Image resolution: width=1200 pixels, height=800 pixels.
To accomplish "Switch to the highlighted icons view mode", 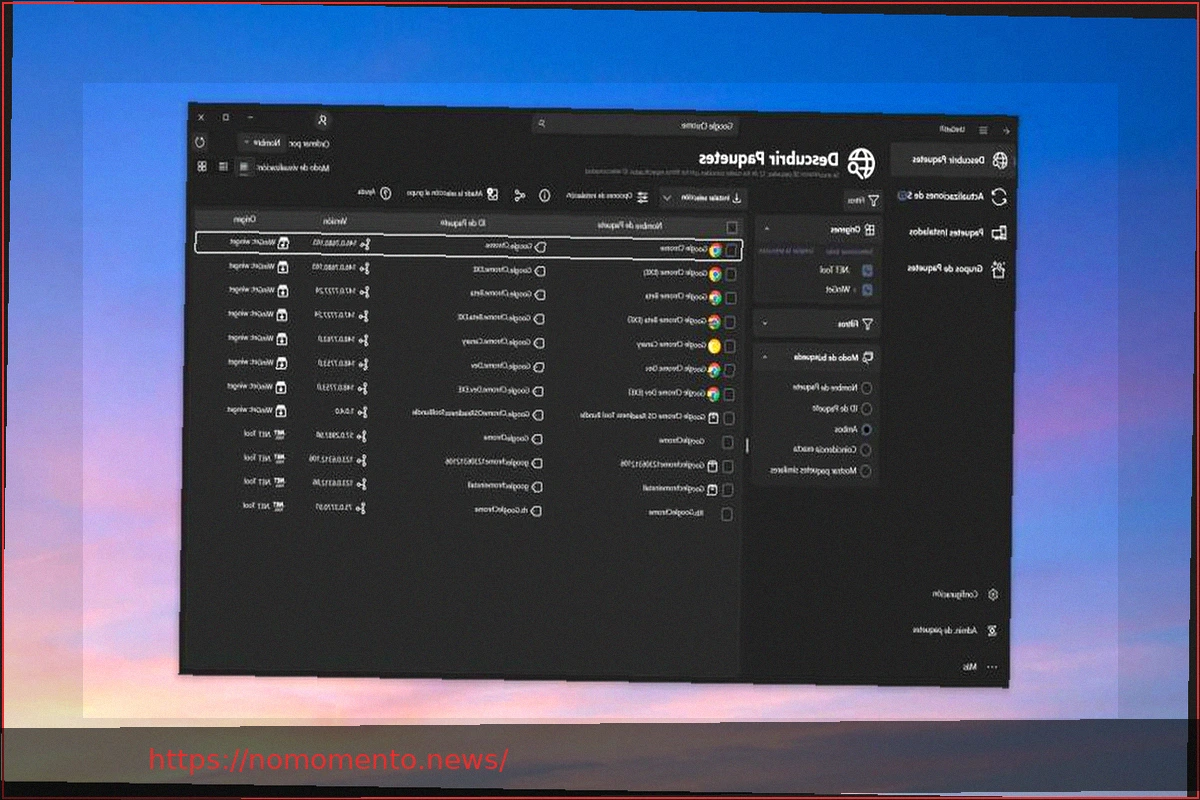I will click(244, 167).
